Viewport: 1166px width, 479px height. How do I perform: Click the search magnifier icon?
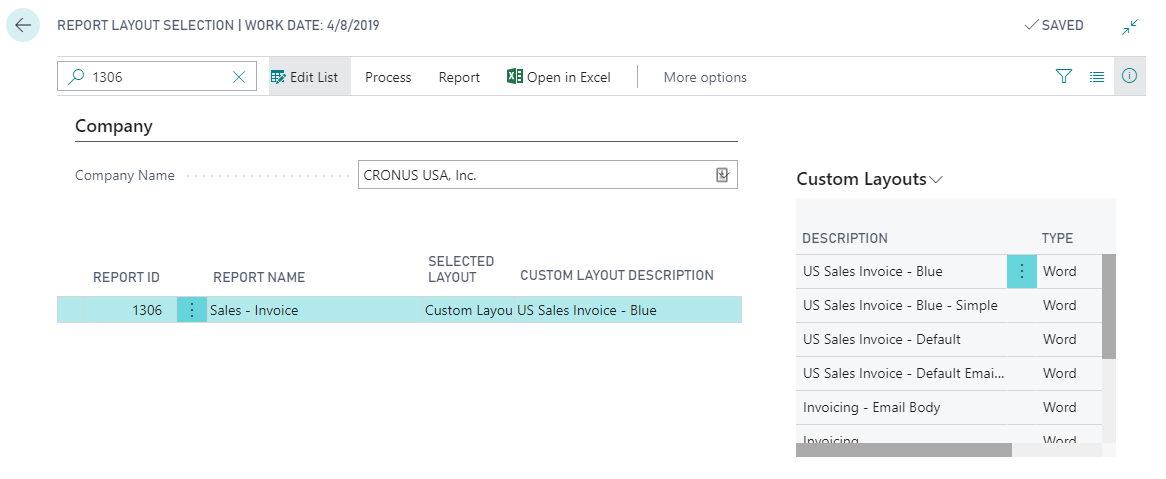[76, 77]
